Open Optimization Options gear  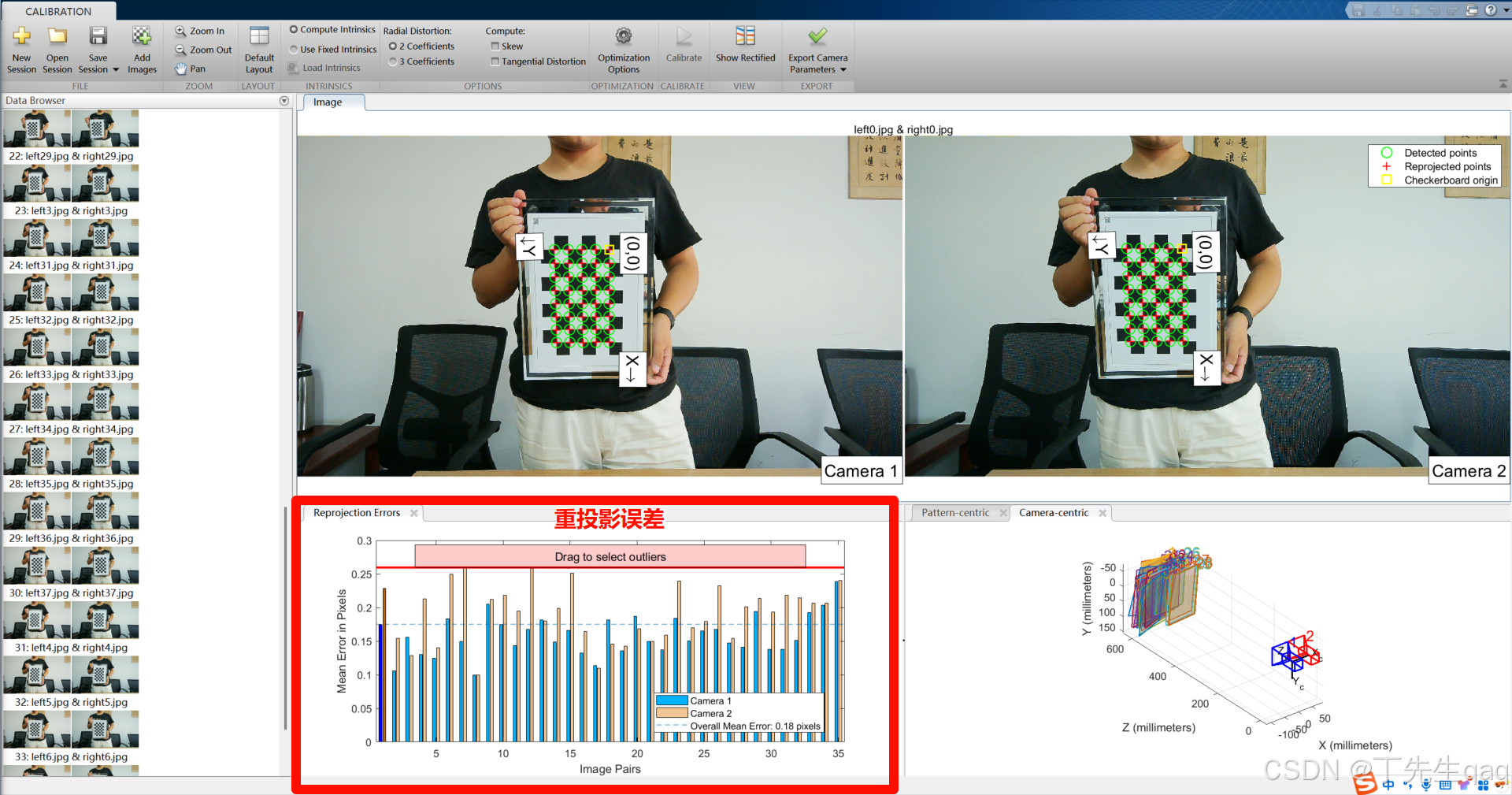tap(624, 49)
